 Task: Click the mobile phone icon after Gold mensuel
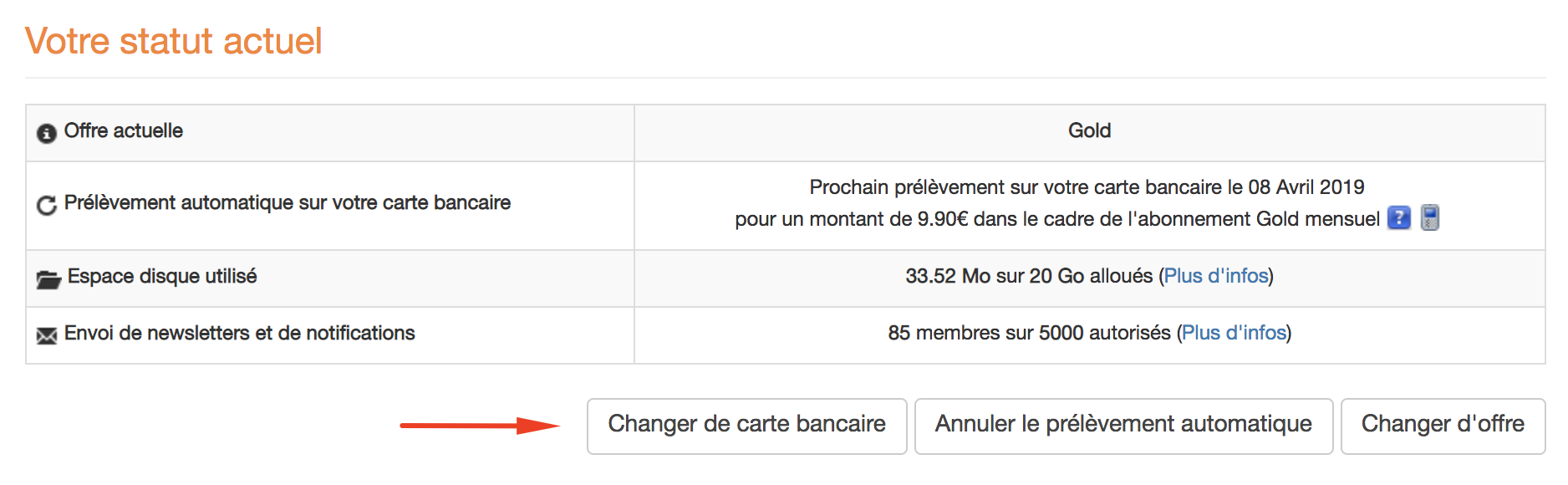(1430, 217)
